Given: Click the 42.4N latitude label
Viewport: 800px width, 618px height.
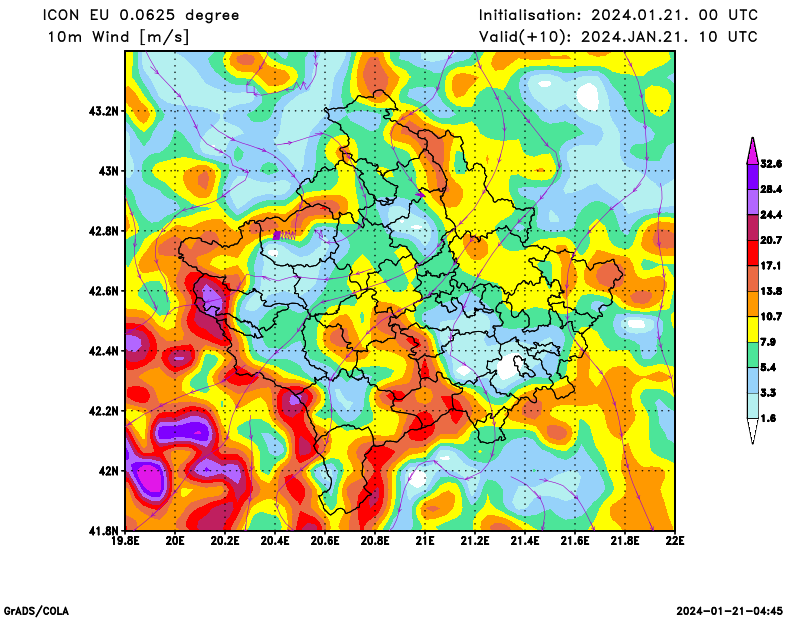Looking at the screenshot, I should pyautogui.click(x=105, y=351).
